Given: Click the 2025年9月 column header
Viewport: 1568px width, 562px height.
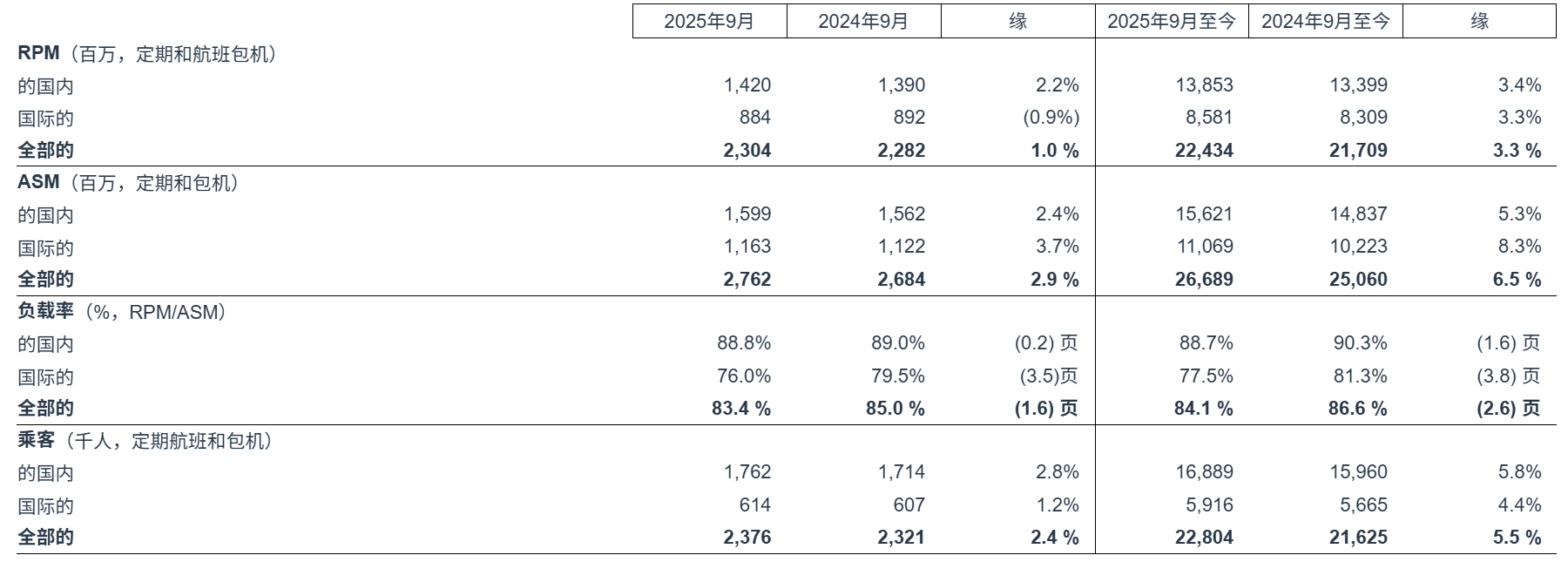Looking at the screenshot, I should 709,22.
